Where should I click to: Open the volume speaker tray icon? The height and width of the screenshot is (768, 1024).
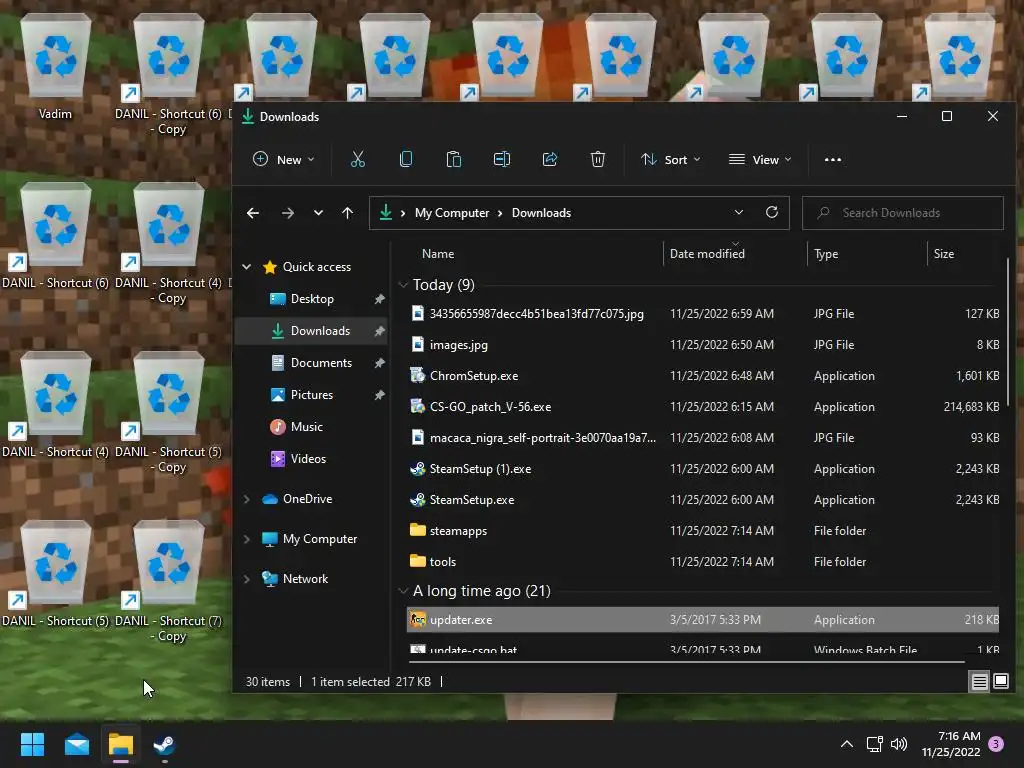coord(899,744)
